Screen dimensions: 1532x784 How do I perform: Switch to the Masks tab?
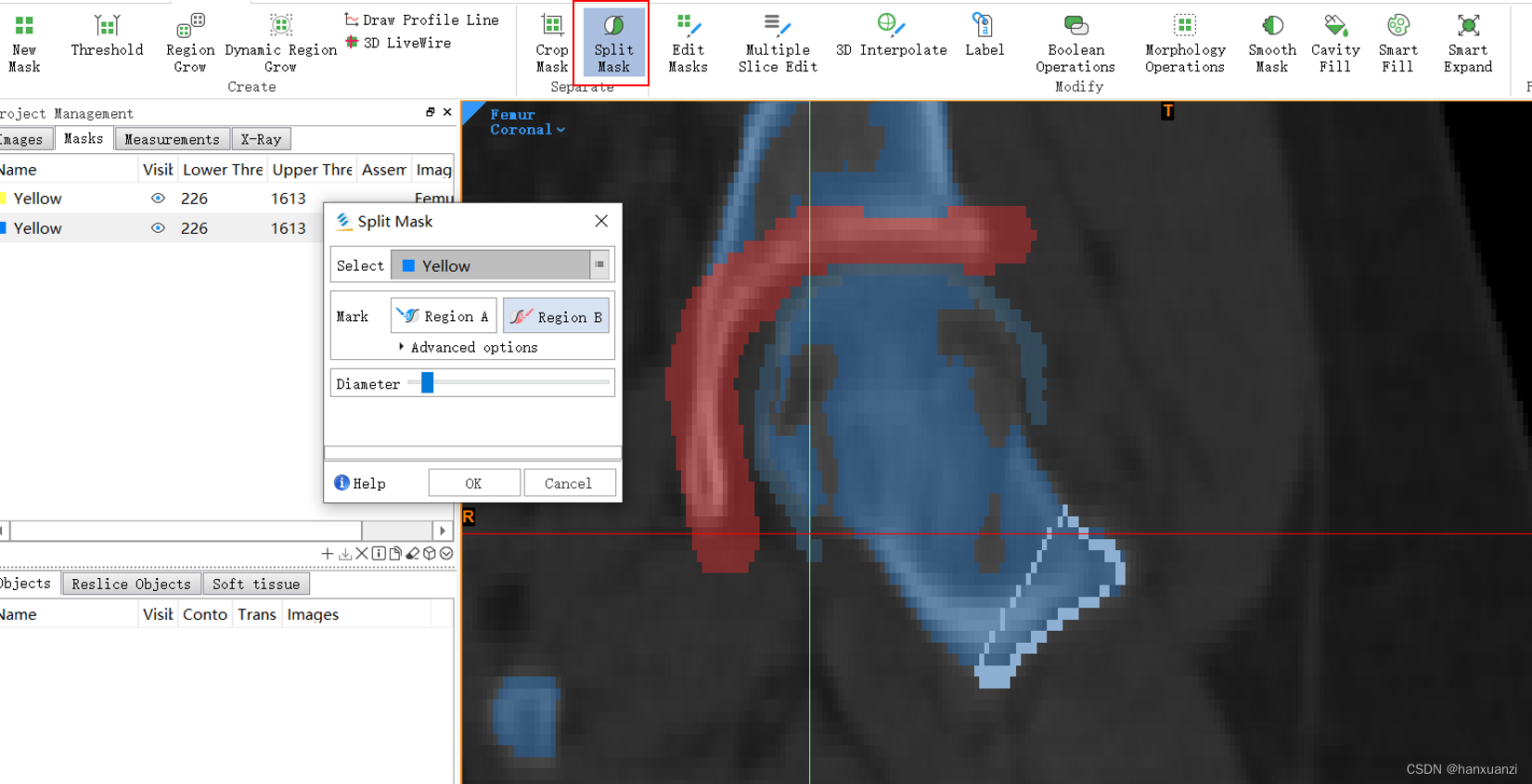coord(84,138)
